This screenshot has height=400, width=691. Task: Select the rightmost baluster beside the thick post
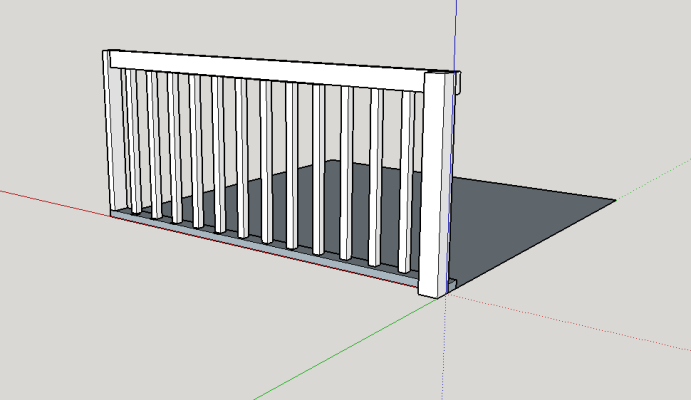point(406,181)
